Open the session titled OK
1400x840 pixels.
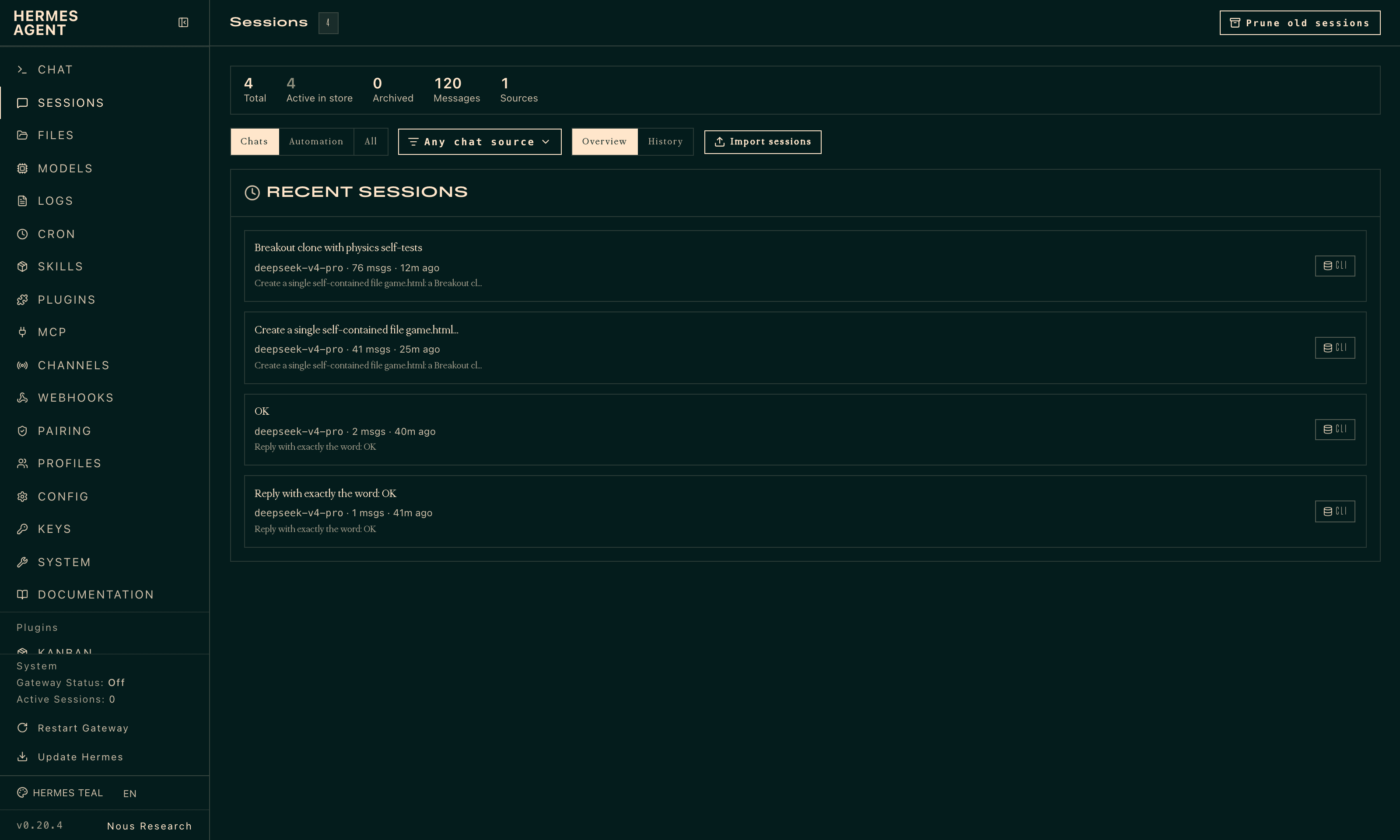pyautogui.click(x=805, y=430)
